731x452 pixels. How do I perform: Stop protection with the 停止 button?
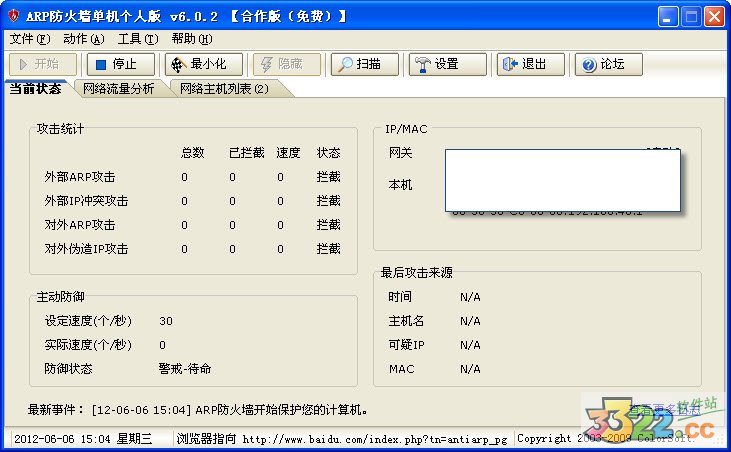coord(120,64)
